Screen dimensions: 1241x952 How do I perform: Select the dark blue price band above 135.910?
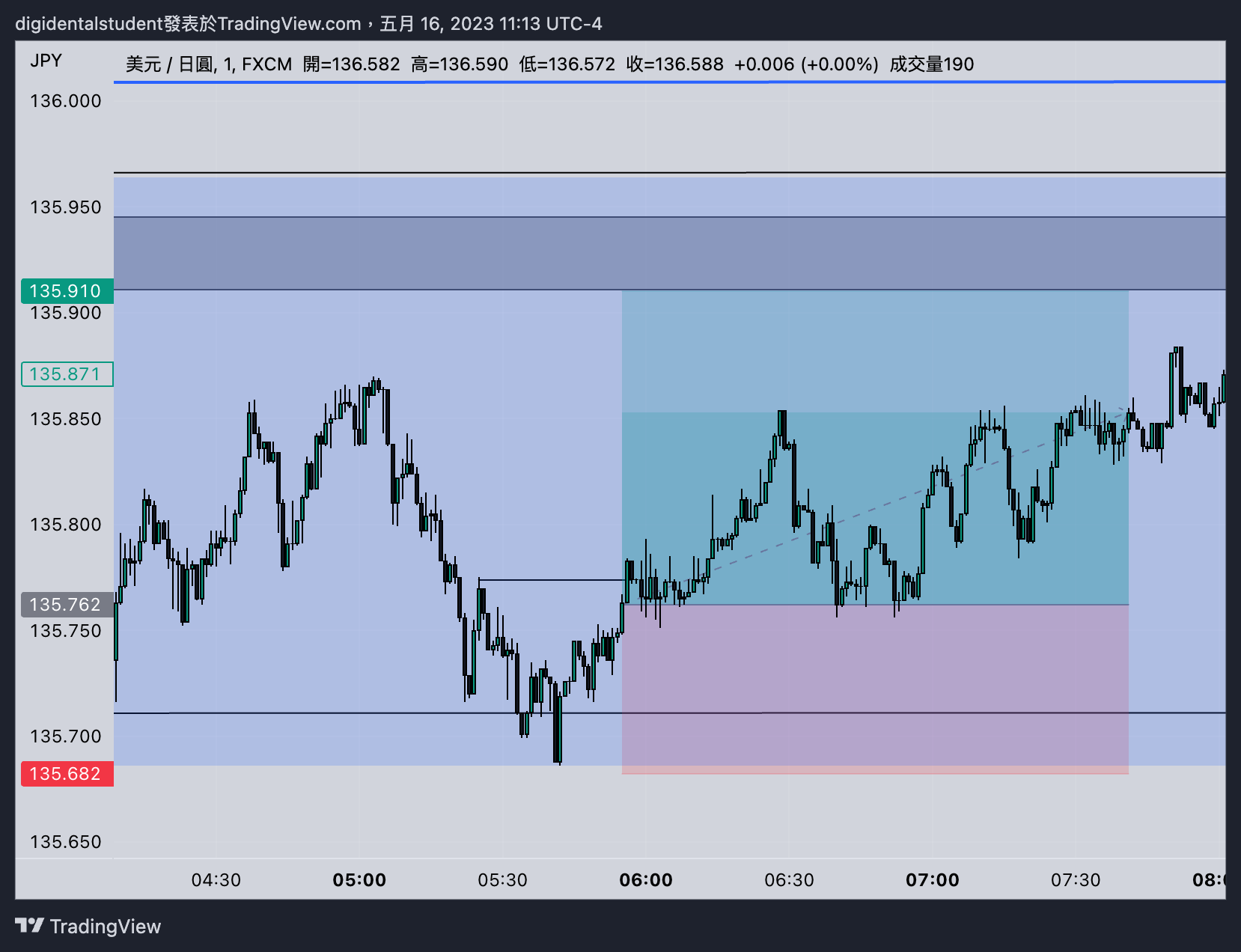(670, 254)
